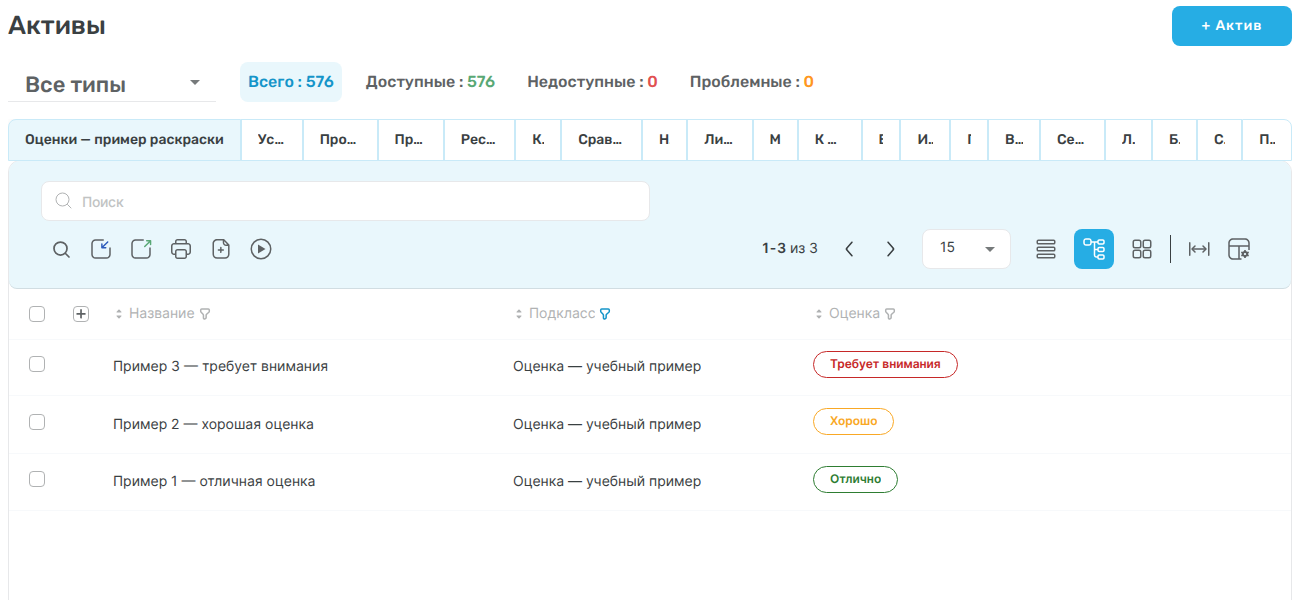The image size is (1300, 600).
Task: Sort the table by Название
Action: (119, 314)
